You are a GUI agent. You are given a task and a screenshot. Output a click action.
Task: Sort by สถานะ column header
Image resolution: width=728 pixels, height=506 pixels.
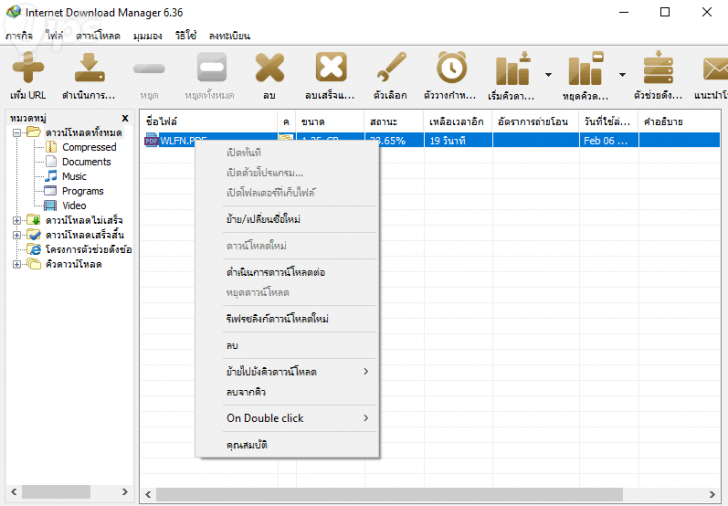tap(394, 122)
